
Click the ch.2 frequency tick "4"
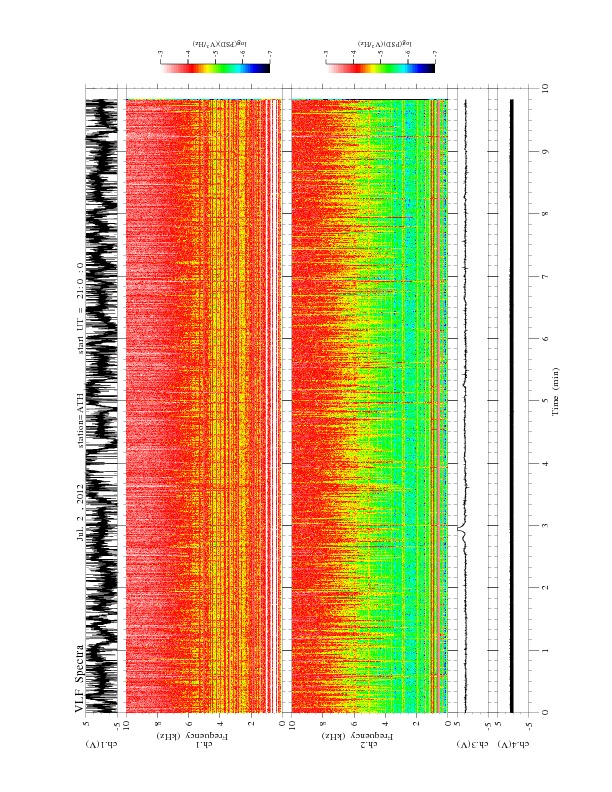(x=385, y=723)
